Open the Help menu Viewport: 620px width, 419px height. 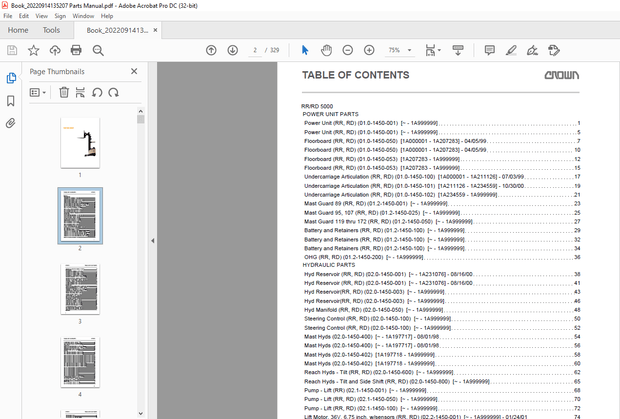pyautogui.click(x=107, y=16)
